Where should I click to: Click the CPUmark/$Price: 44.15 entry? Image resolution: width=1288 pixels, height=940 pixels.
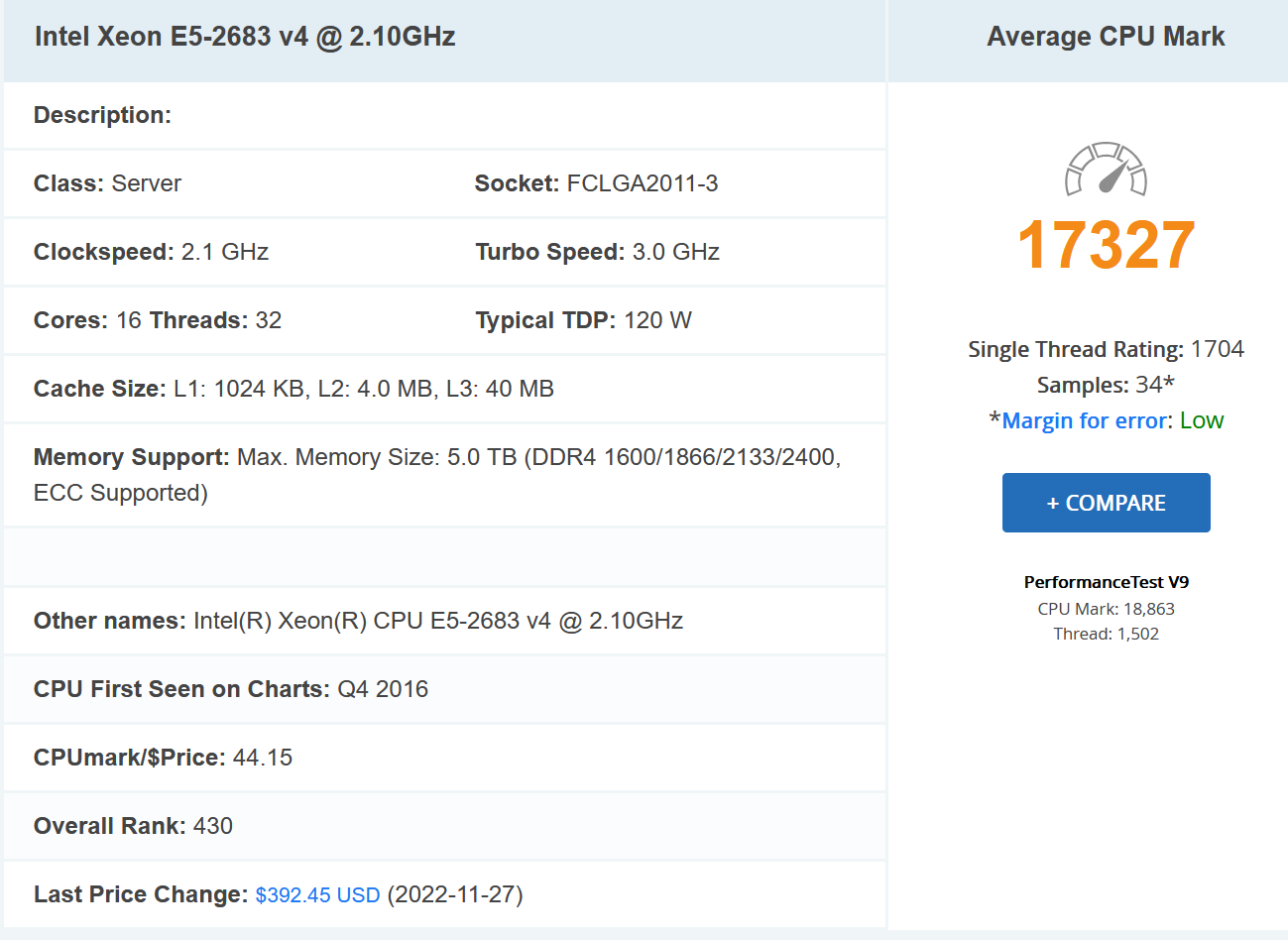[163, 758]
